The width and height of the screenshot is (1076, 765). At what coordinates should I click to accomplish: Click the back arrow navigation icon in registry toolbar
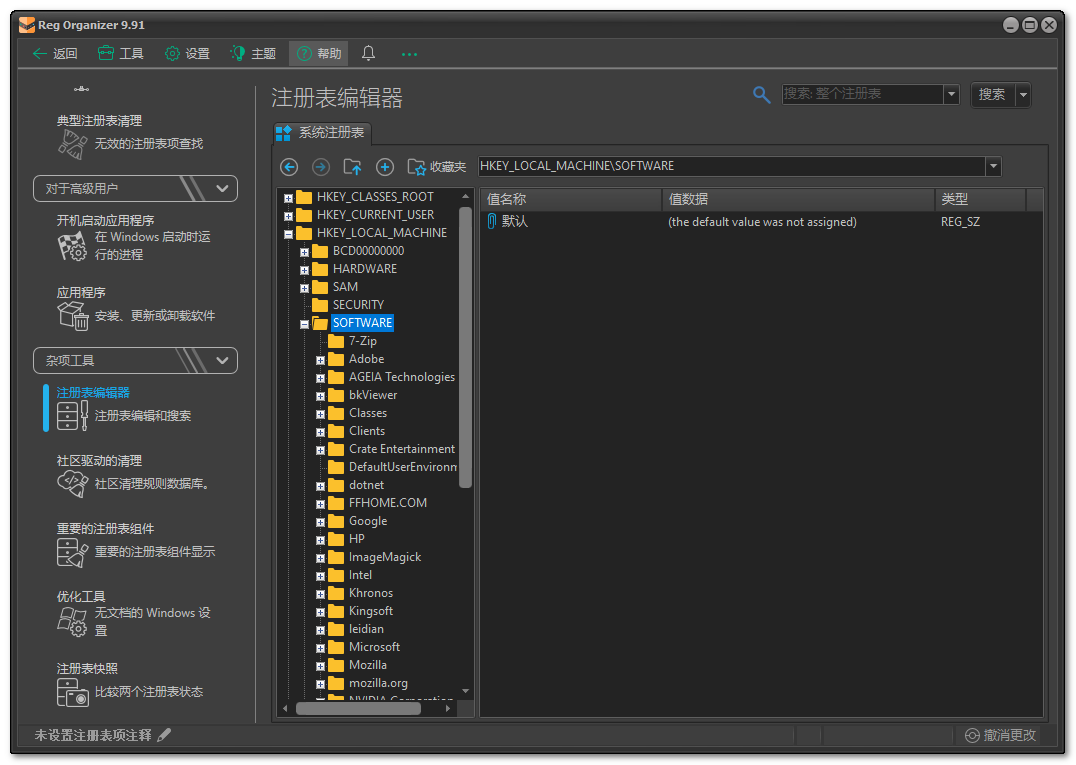[289, 167]
